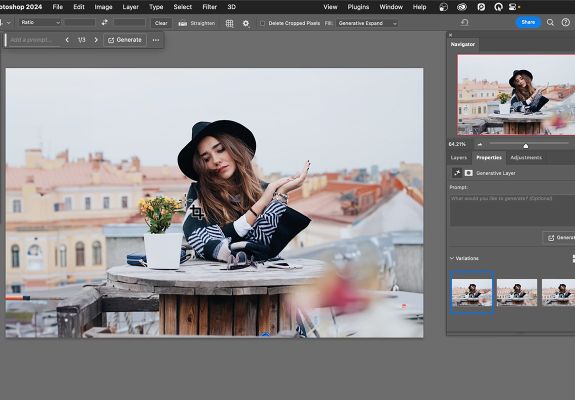Click the Creative Cloud menu bar icon
575x400 pixels.
click(x=462, y=7)
